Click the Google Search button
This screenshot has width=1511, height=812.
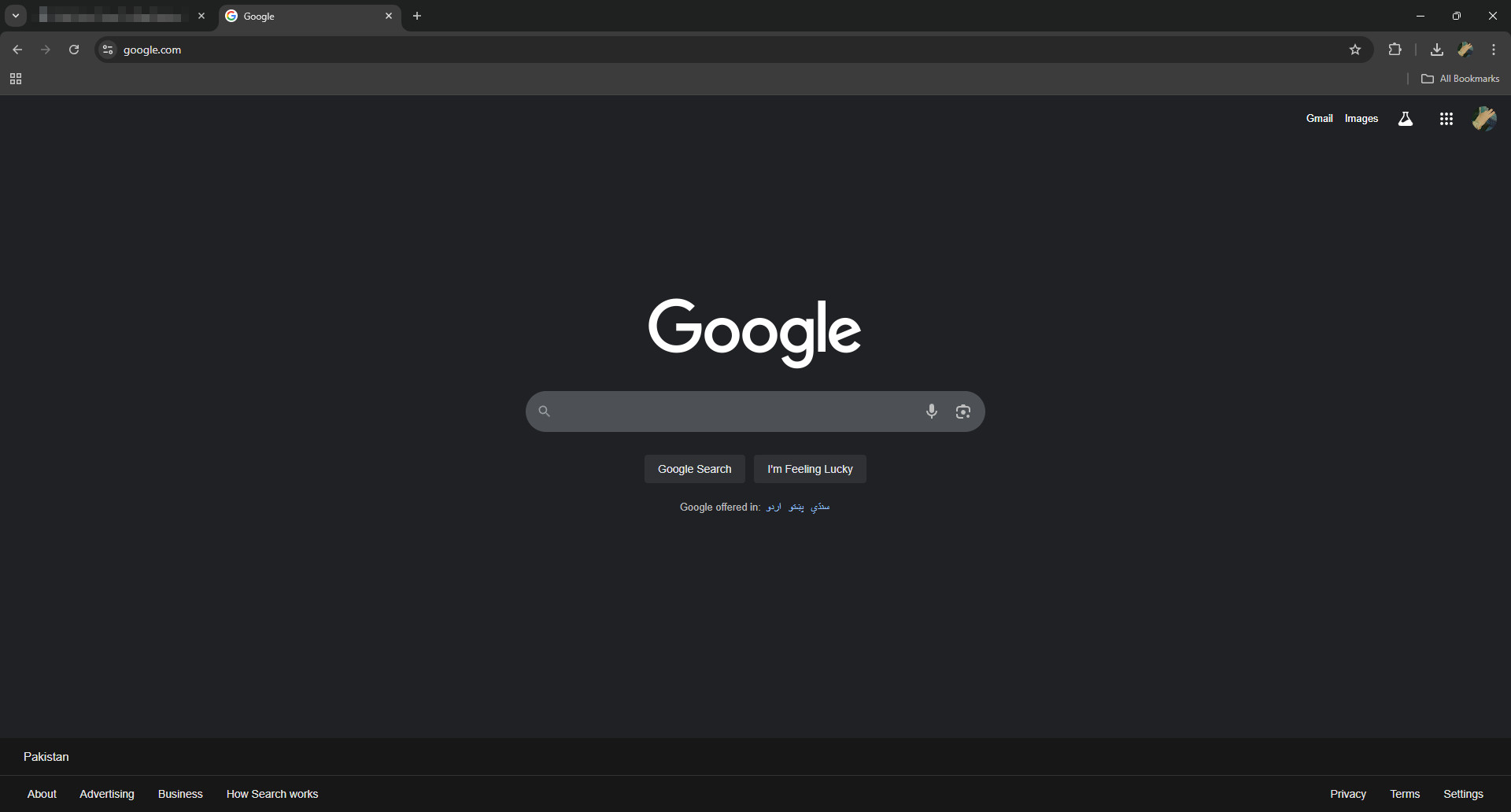(695, 469)
